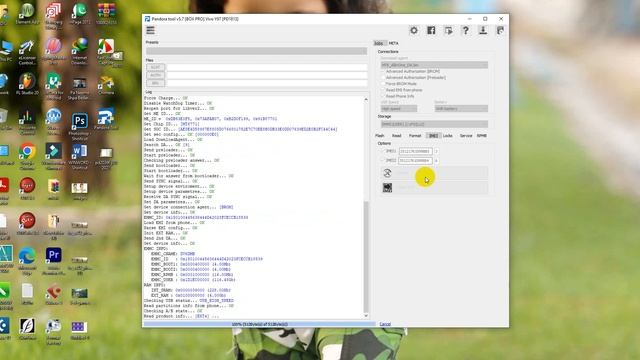Image resolution: width=640 pixels, height=360 pixels.
Task: Toggle the IMEI2 checkbox
Action: click(x=383, y=160)
